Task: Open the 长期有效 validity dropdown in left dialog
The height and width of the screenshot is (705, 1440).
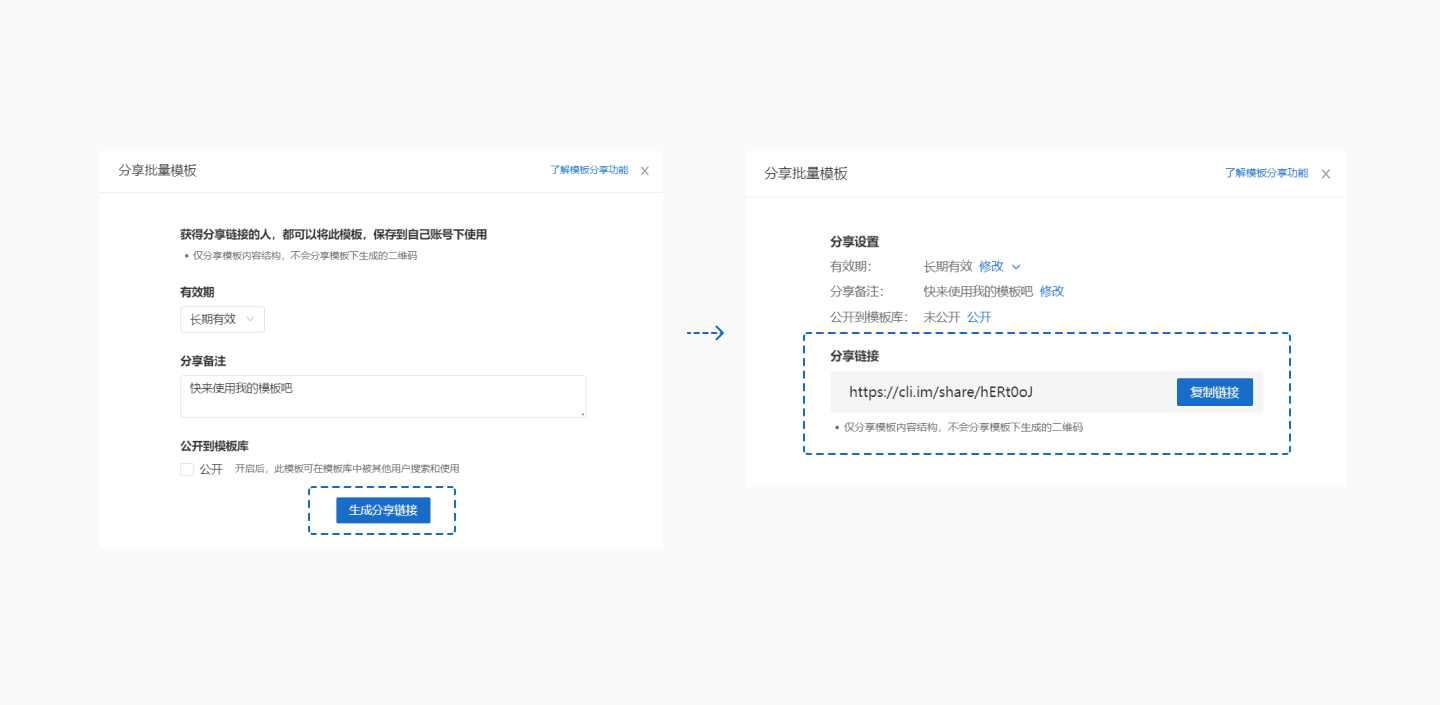Action: click(x=222, y=320)
